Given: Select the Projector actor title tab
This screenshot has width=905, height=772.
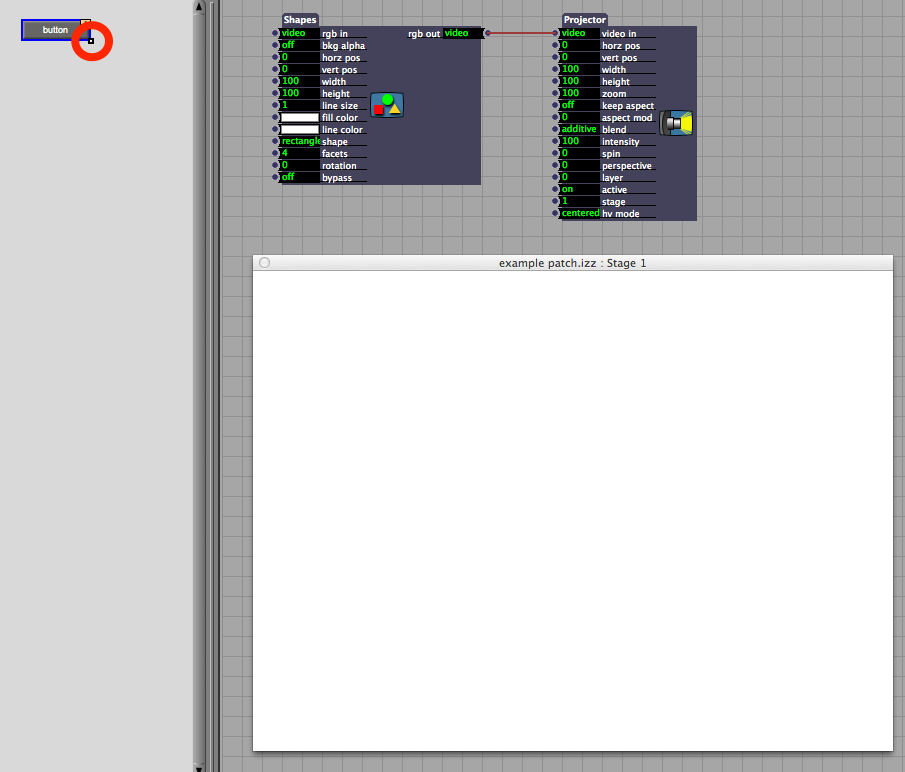Looking at the screenshot, I should pos(585,20).
